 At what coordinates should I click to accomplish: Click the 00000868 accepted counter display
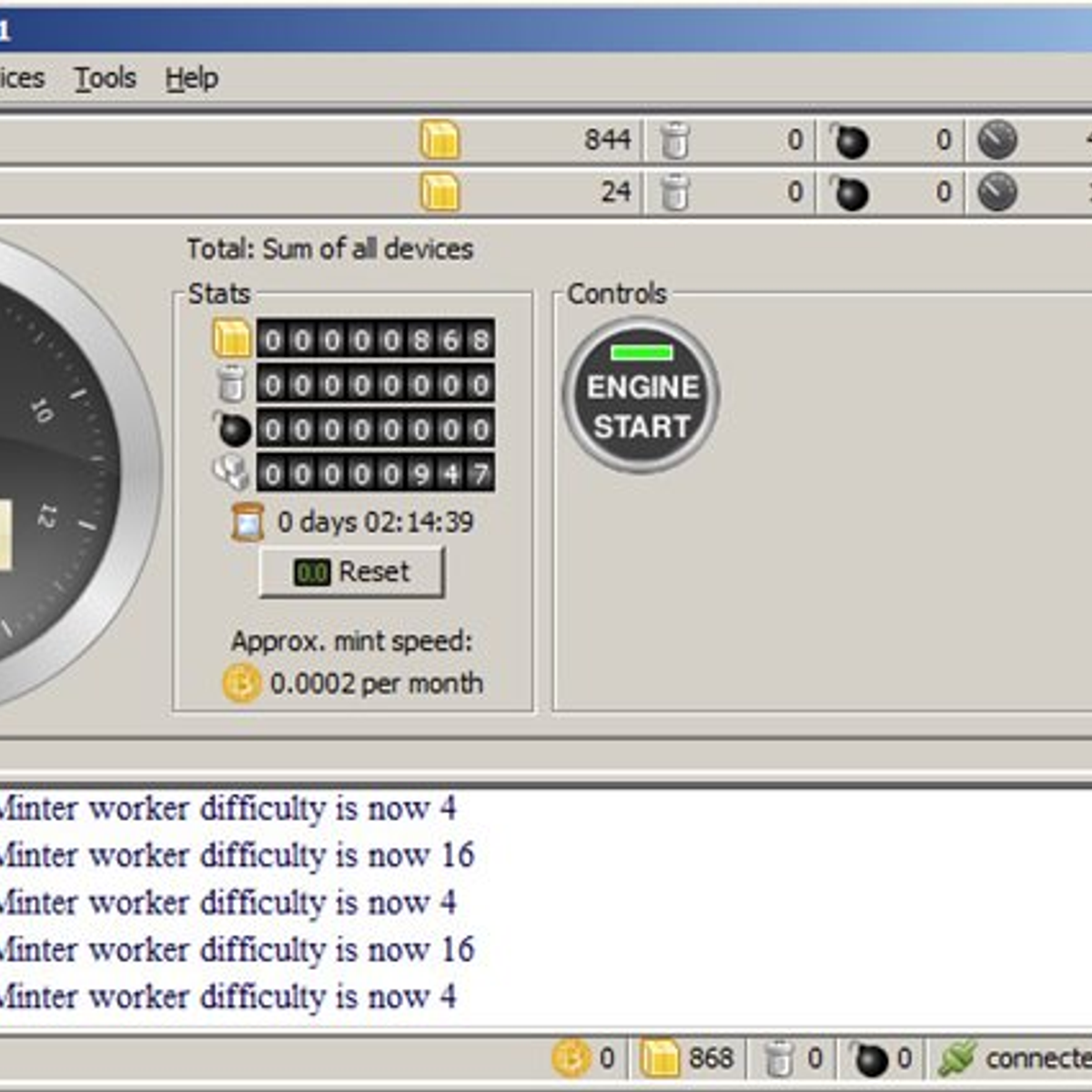[x=376, y=340]
